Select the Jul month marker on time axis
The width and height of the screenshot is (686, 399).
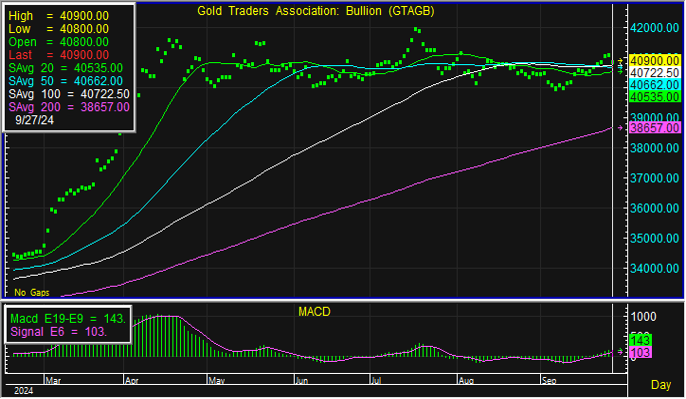coord(376,381)
